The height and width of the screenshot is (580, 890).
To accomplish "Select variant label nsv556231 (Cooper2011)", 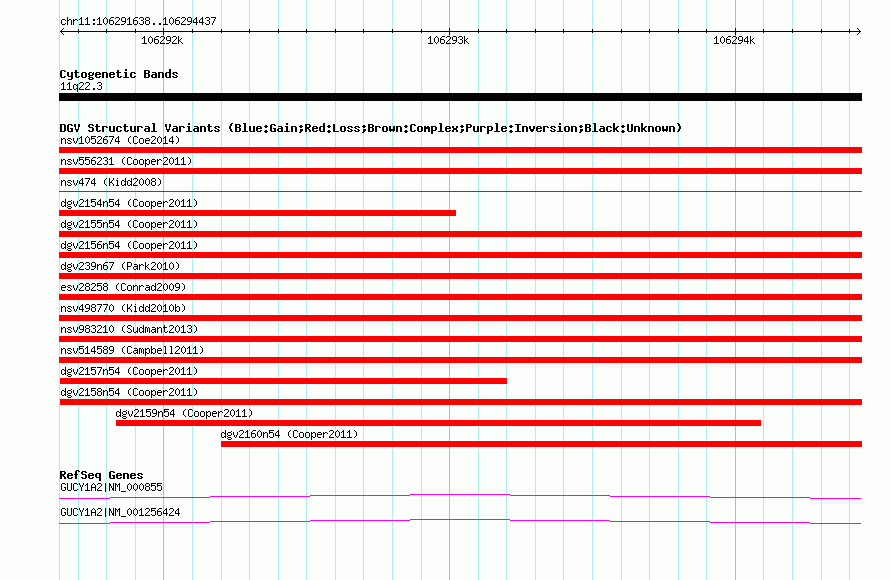I will 126,161.
